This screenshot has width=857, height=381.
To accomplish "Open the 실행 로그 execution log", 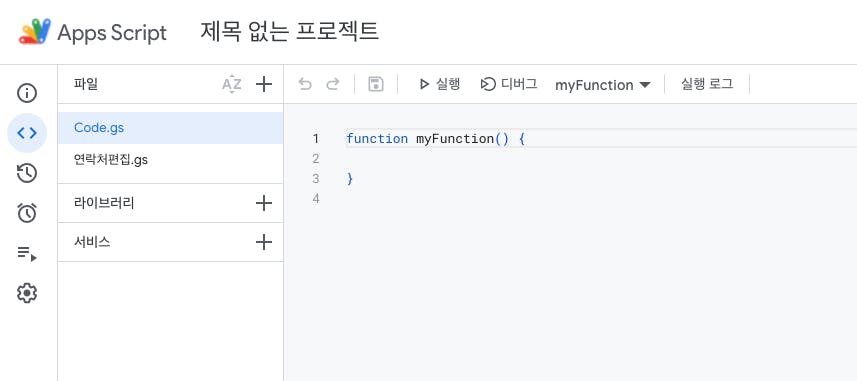I will 707,84.
